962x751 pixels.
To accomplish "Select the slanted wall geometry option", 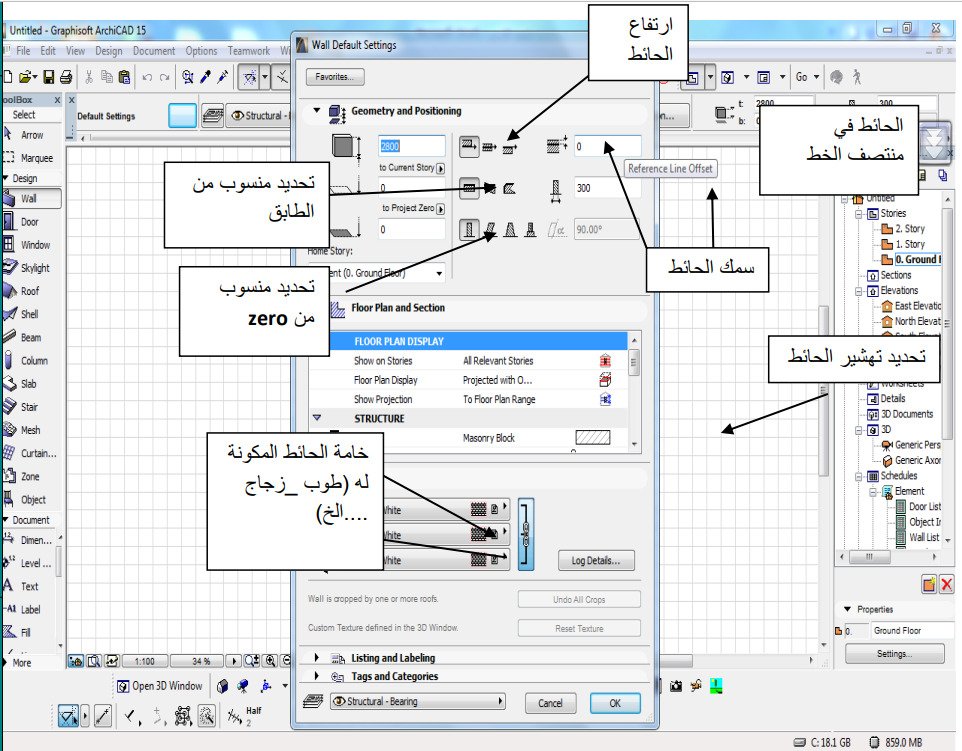I will tap(490, 230).
